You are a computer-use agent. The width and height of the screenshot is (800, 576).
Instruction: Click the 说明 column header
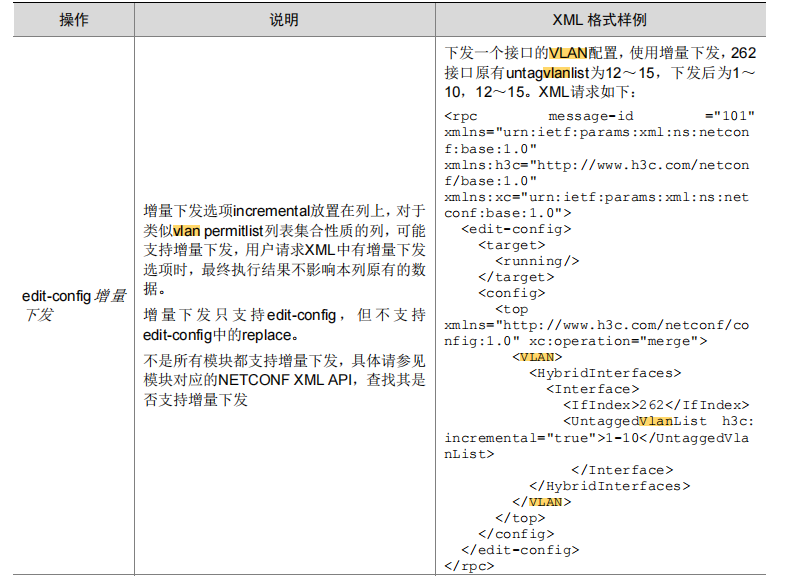tap(283, 20)
